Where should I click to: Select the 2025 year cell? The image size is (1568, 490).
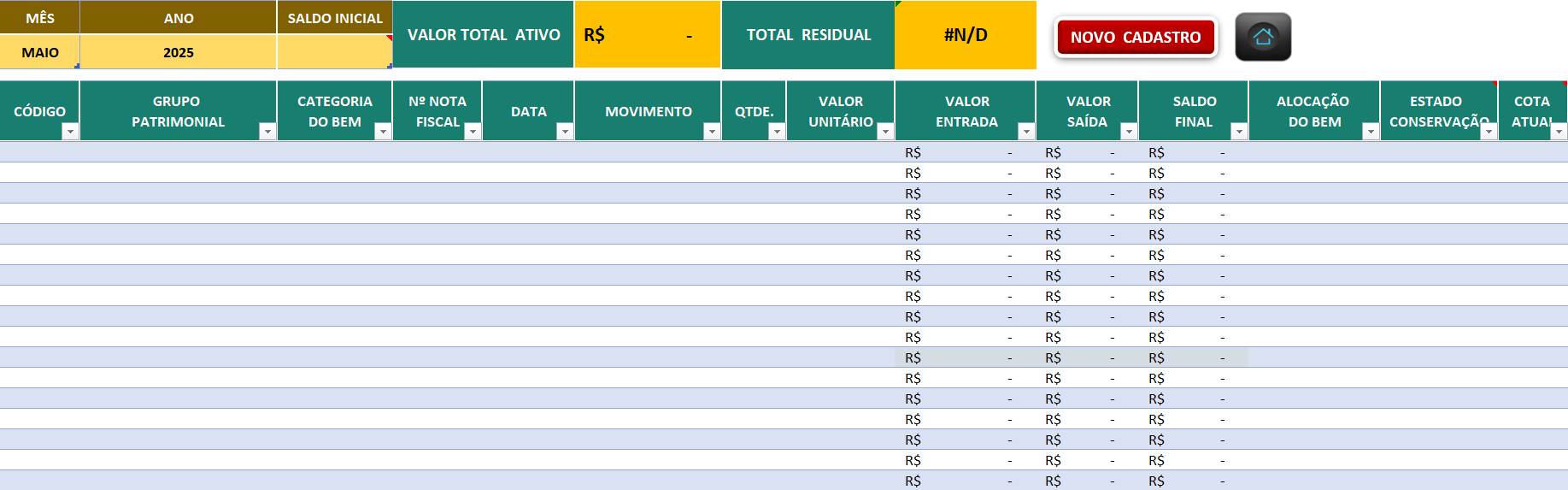point(178,52)
